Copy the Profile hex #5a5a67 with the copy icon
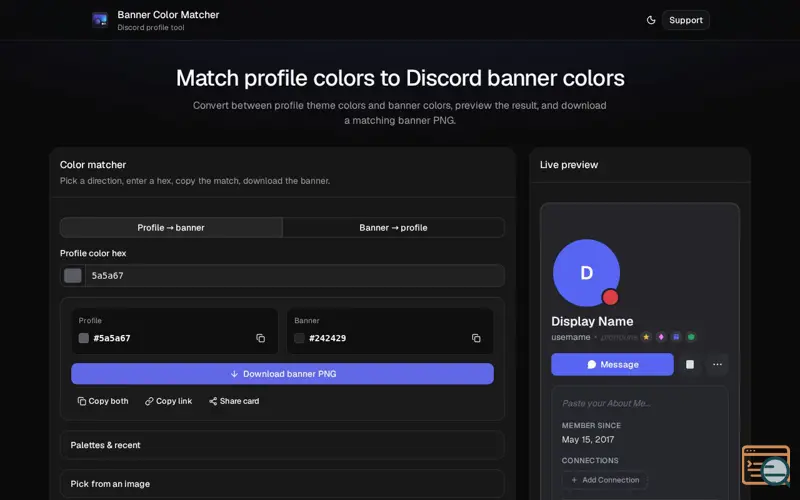This screenshot has height=500, width=800. [261, 338]
